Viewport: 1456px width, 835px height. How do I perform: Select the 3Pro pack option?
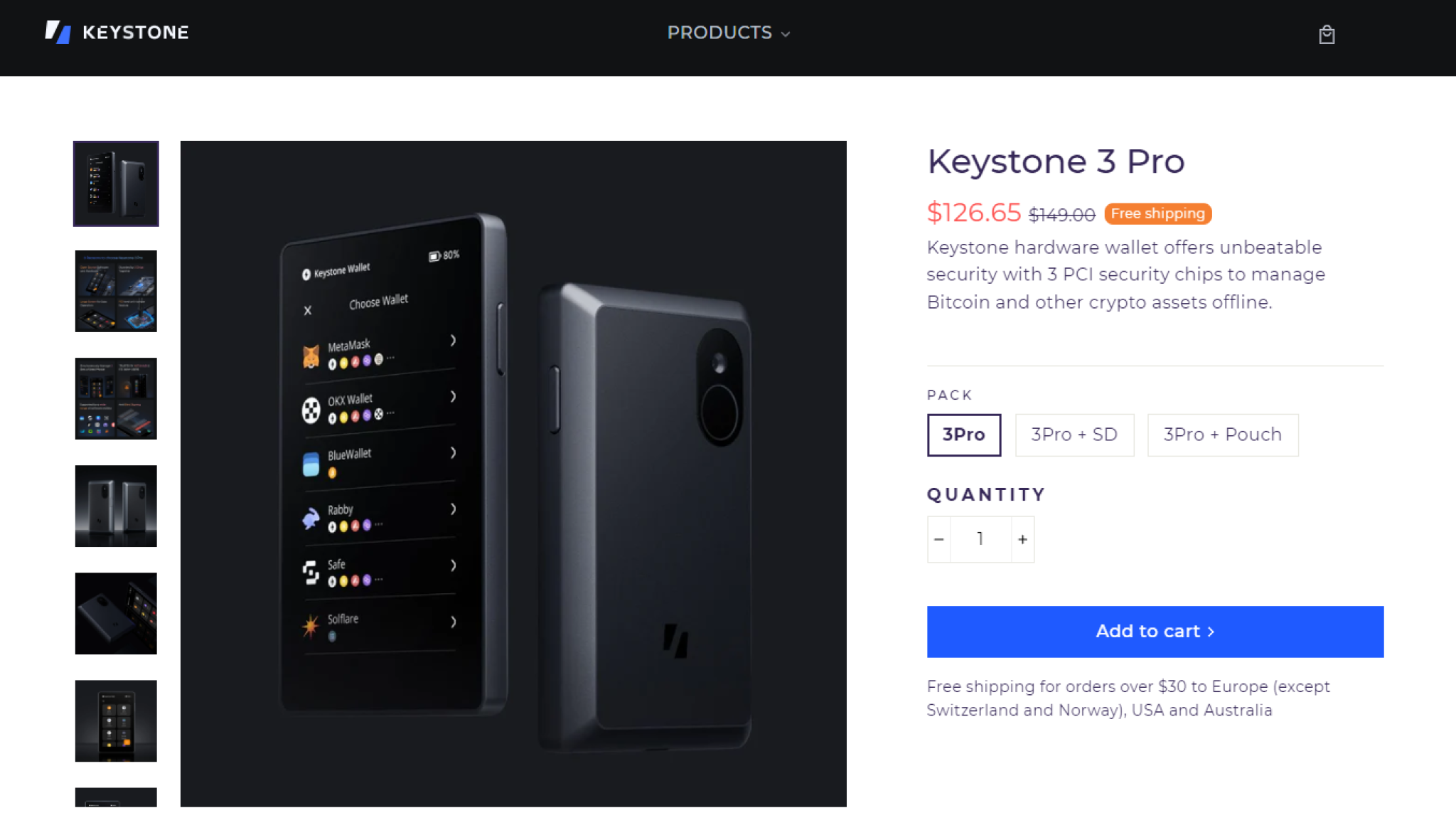pyautogui.click(x=963, y=434)
